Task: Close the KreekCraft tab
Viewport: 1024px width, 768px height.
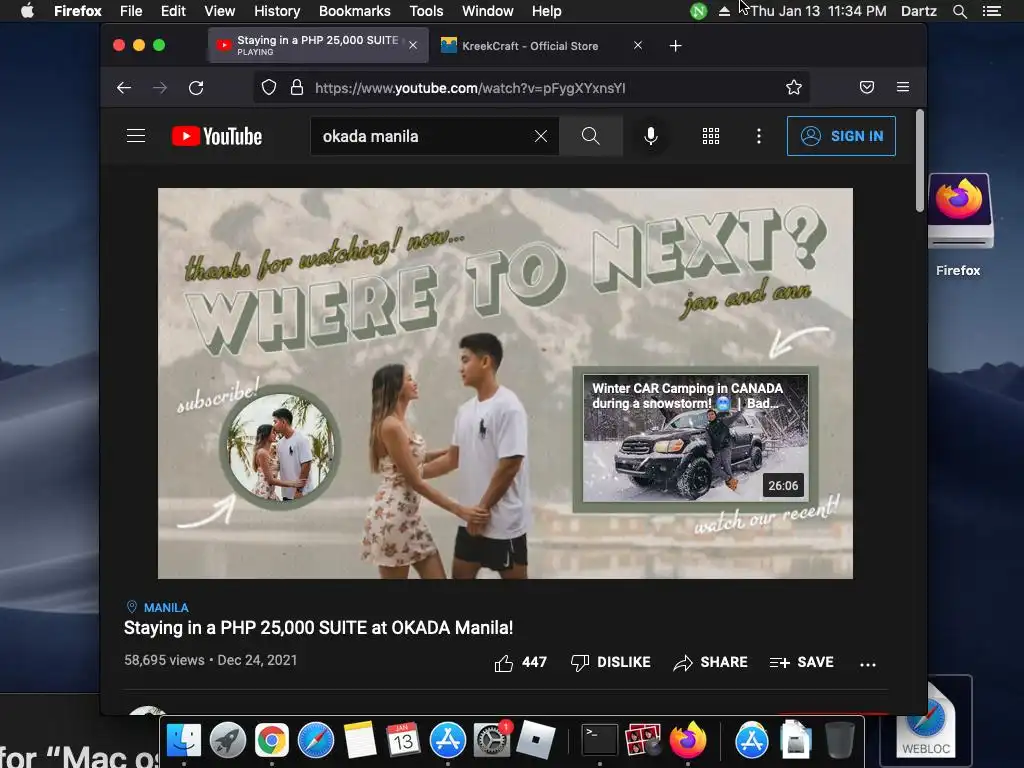Action: pyautogui.click(x=638, y=45)
